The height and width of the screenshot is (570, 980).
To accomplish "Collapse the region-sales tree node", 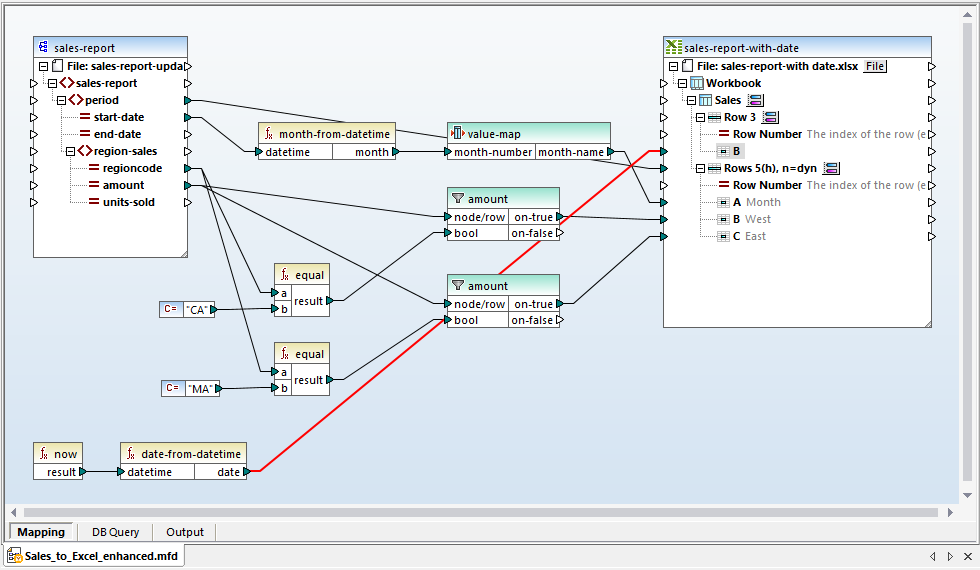I will click(70, 151).
